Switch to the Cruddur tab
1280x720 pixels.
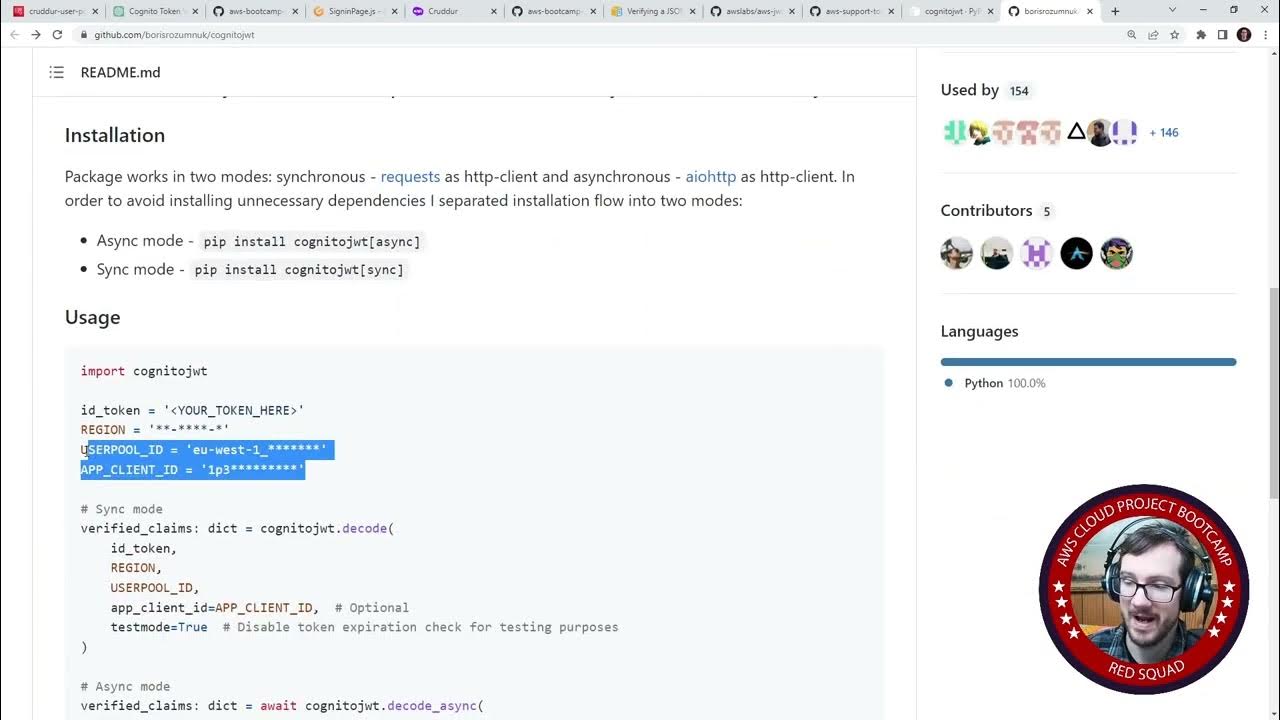(450, 11)
